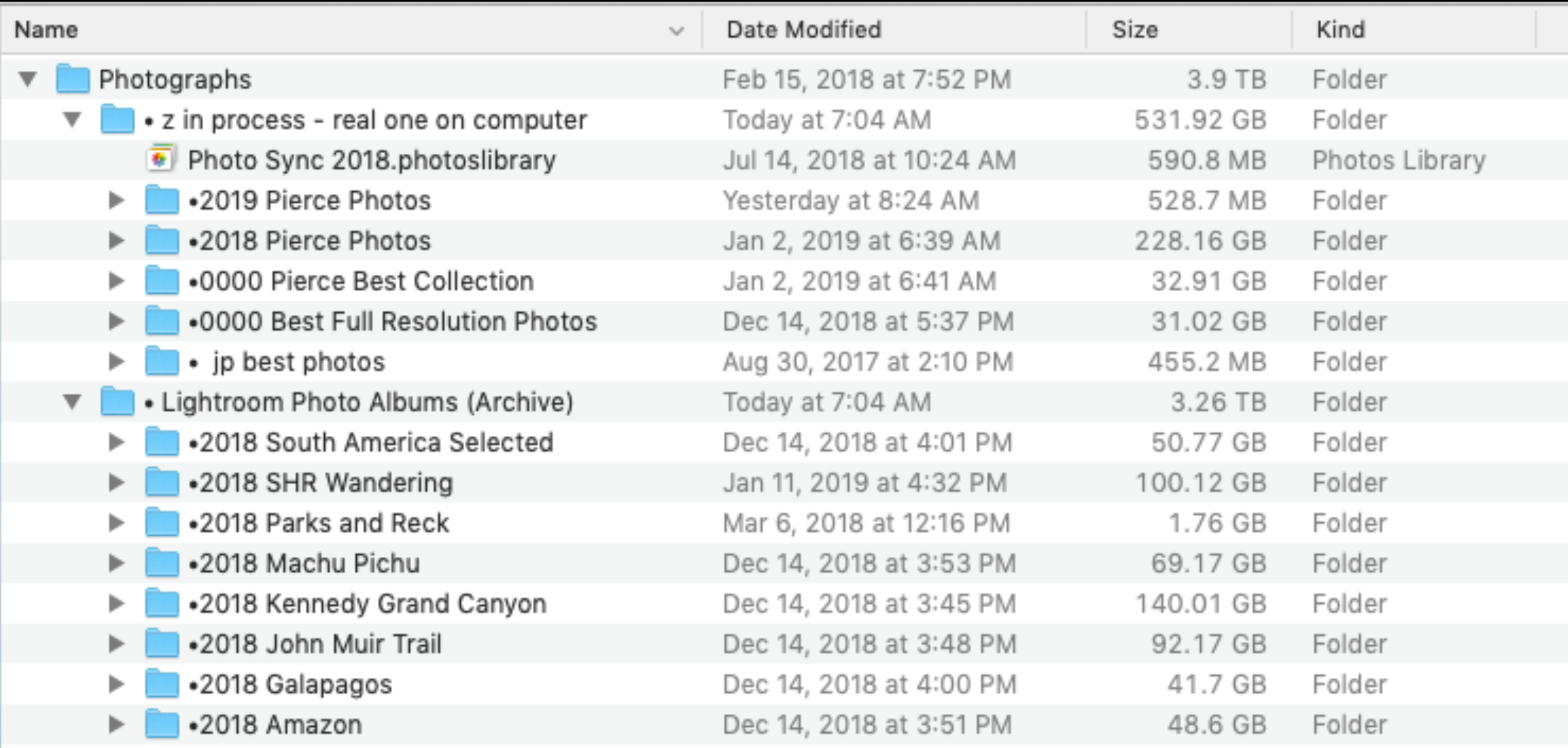Collapse the z in process folder triangle
The width and height of the screenshot is (1568, 748).
coord(72,119)
